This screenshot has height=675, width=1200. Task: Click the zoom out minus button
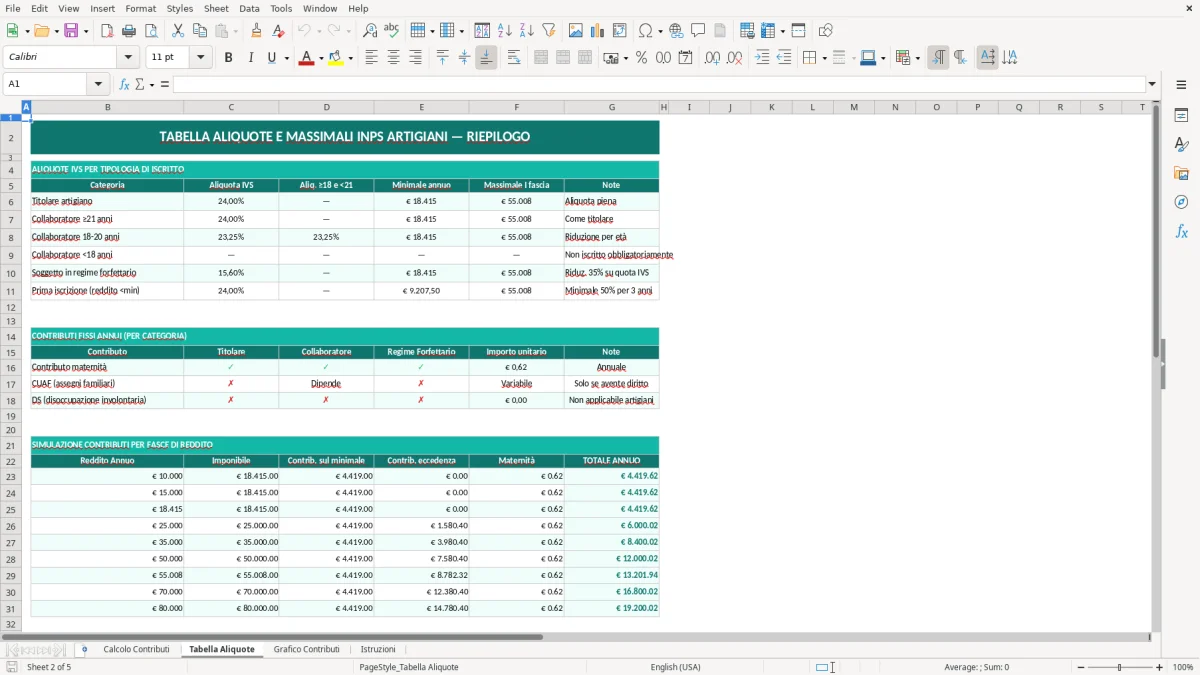pos(1080,667)
